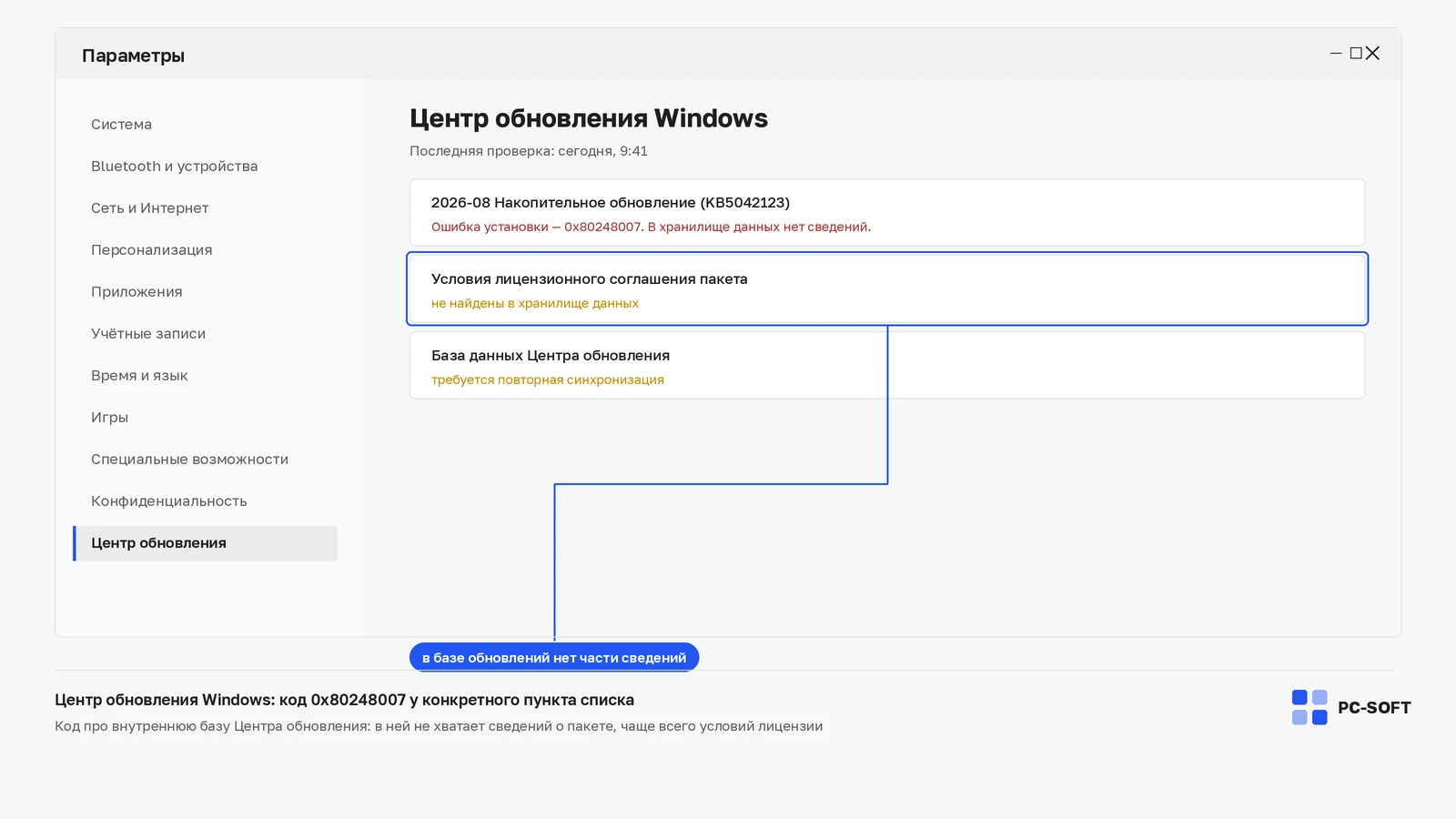Click the Центр обновления Windows heading
1456x819 pixels.
click(x=589, y=118)
